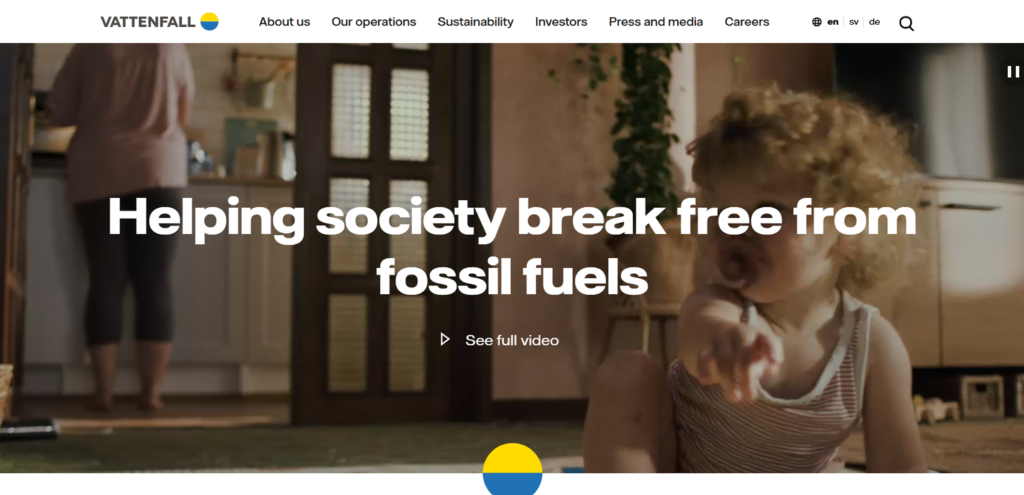Open the Careers menu item

point(746,22)
